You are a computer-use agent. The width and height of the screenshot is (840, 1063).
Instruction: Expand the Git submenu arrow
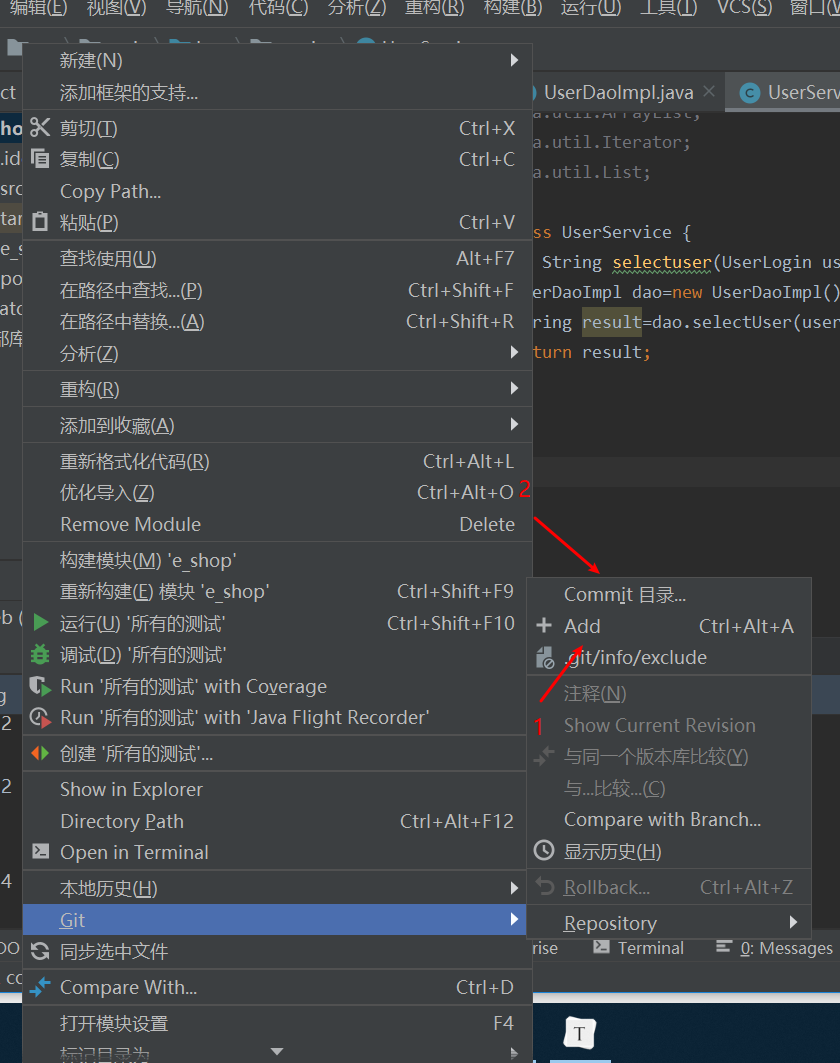(x=515, y=919)
